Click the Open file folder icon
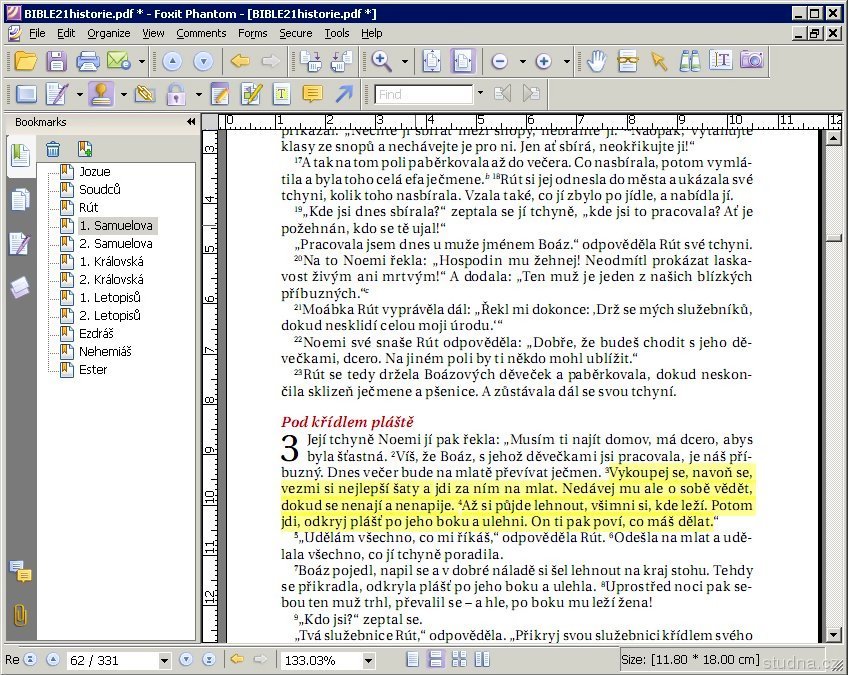 [25, 61]
